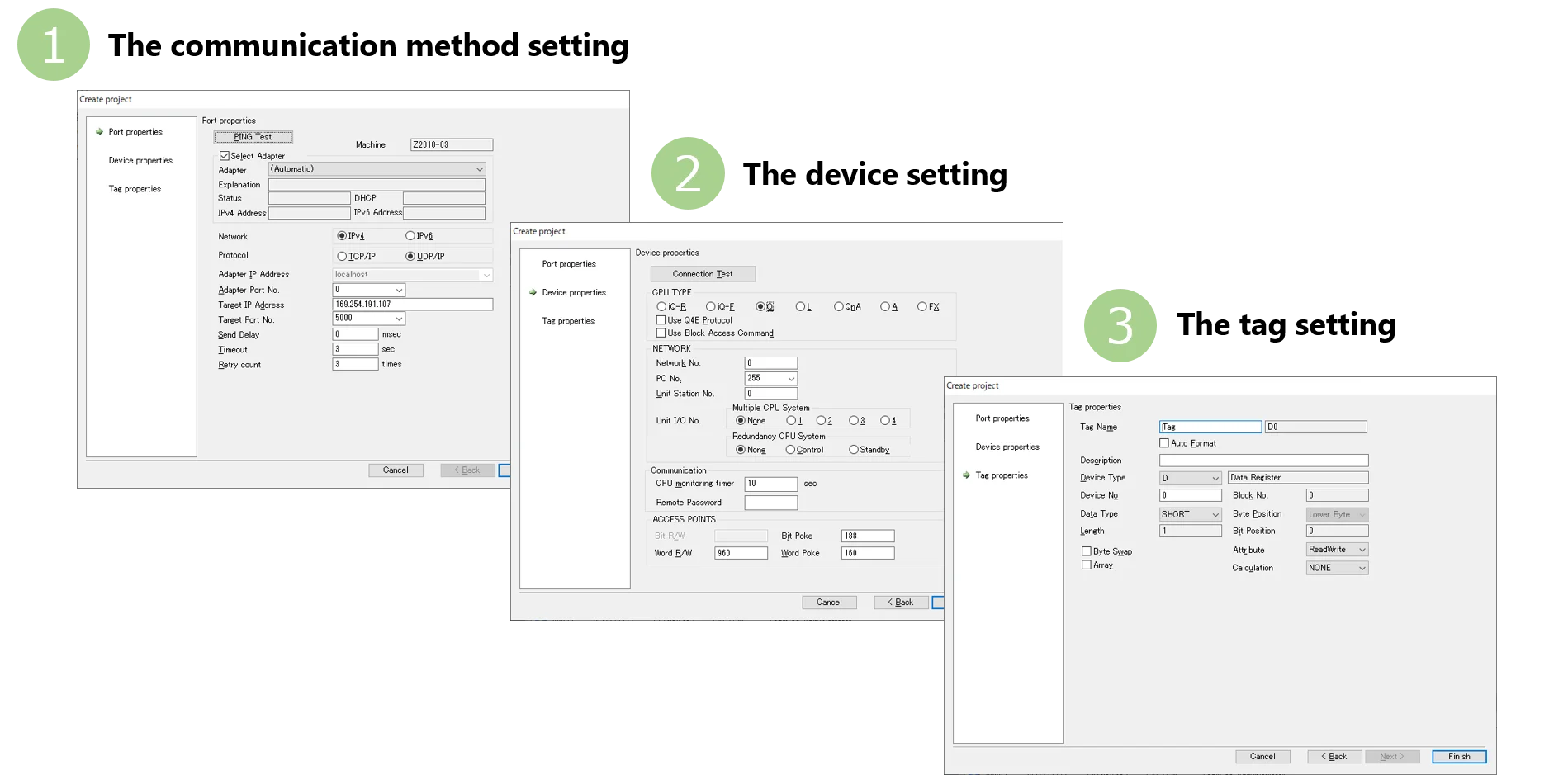Click the PING Test button
Screen dimensions: 1568x775
(253, 137)
